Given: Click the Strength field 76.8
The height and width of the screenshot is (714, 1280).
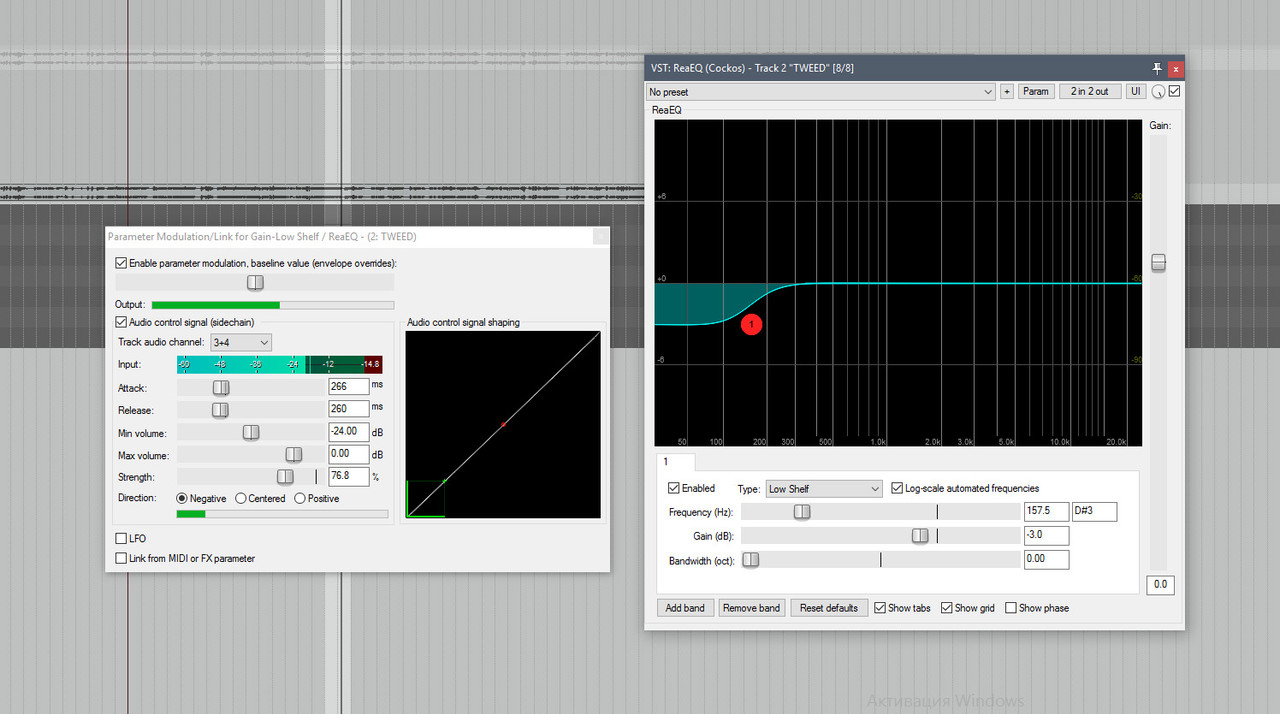Looking at the screenshot, I should tap(349, 477).
